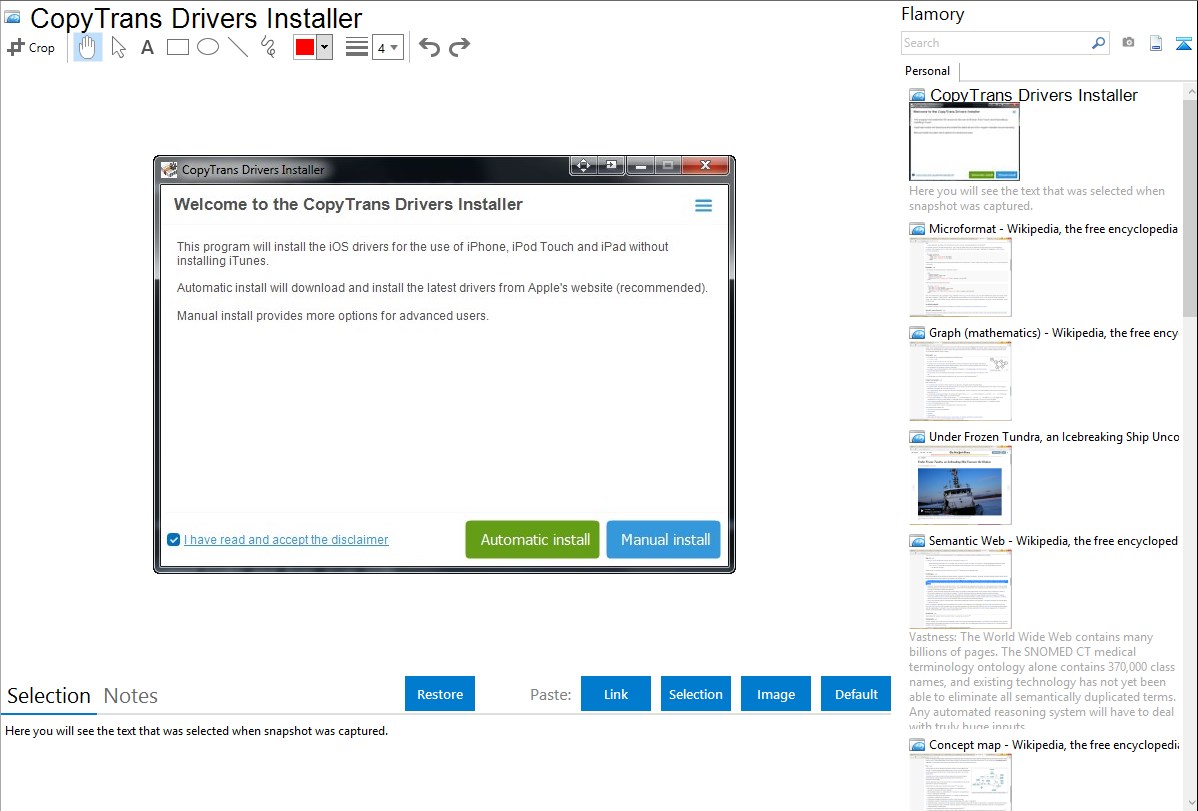Viewport: 1198px width, 811px height.
Task: Open the Semantic Web snapshot thumbnail
Action: click(x=960, y=589)
